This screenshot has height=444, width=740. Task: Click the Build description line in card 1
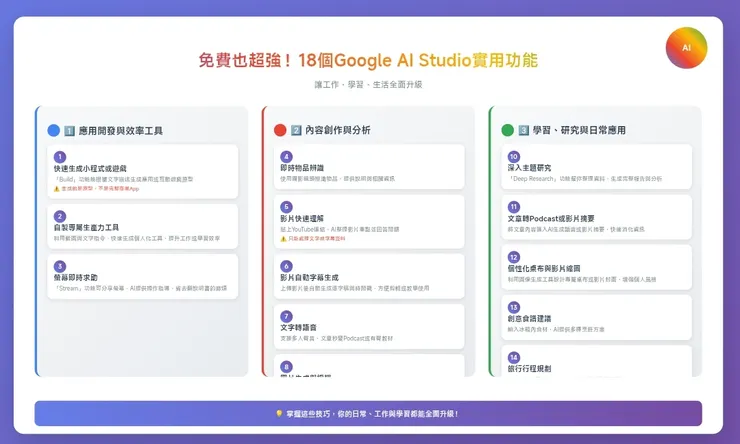click(124, 179)
